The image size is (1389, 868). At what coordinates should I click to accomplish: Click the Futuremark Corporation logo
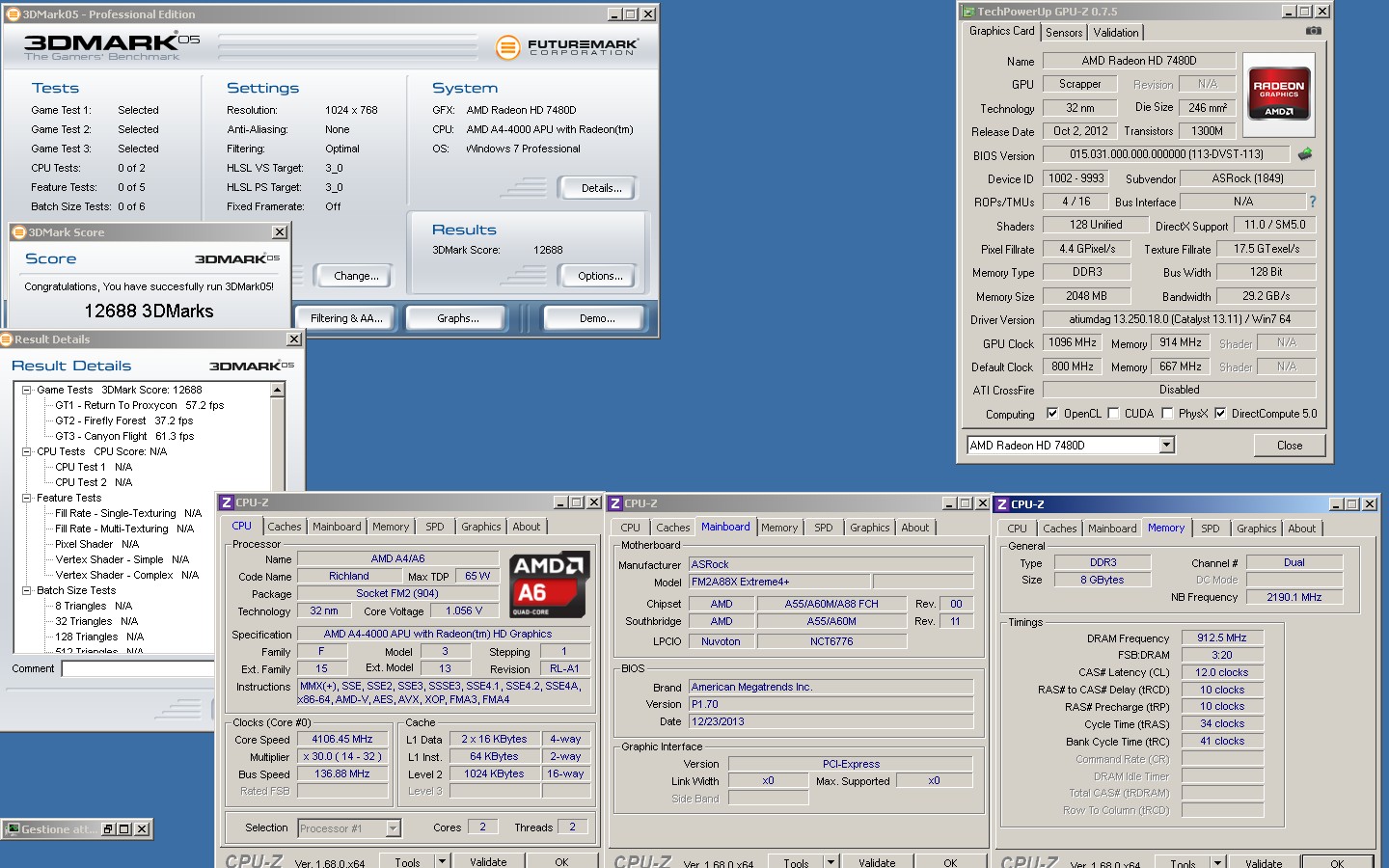(x=566, y=46)
